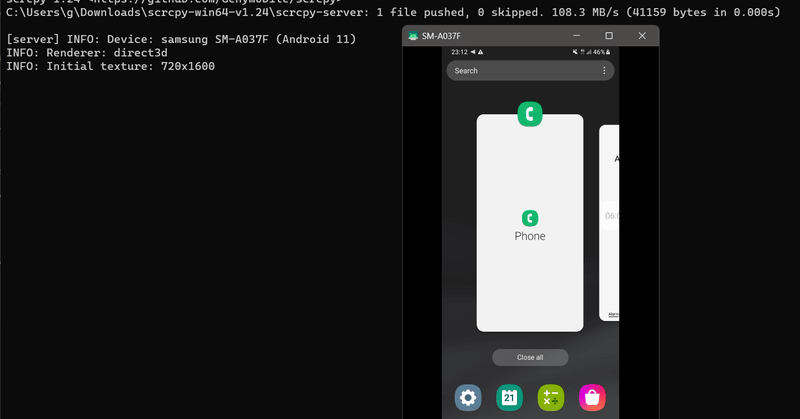
Task: Open the three-dot menu in the search bar
Action: [604, 70]
